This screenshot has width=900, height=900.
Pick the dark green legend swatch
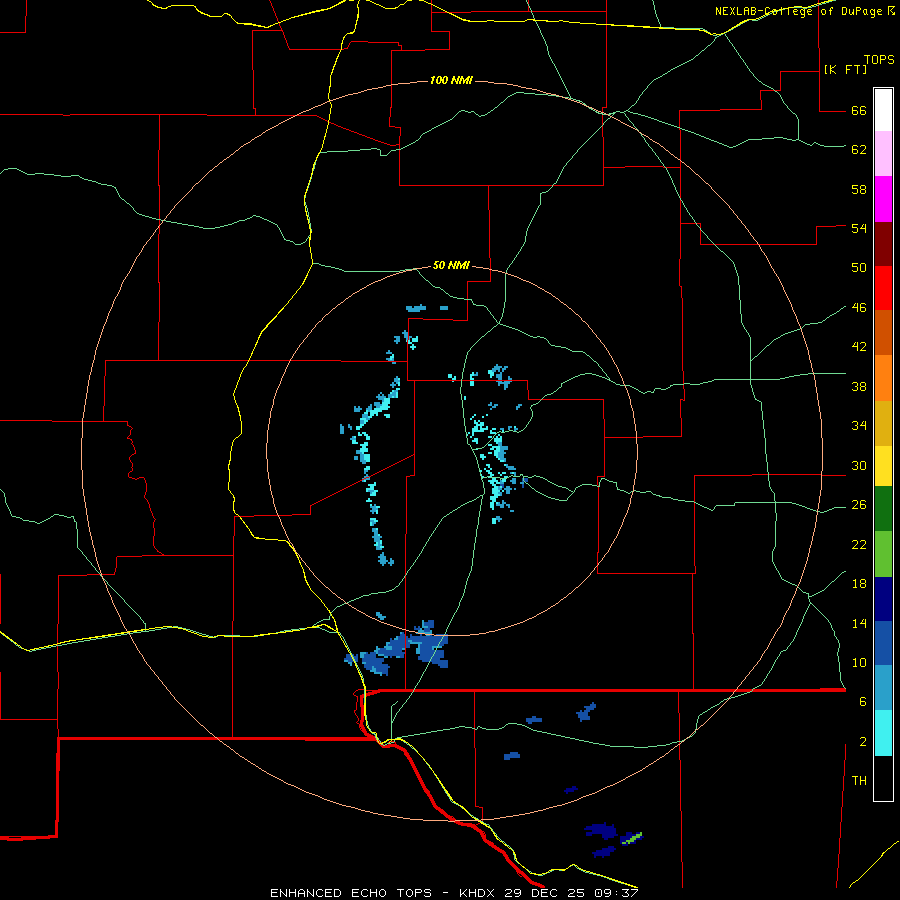[883, 509]
